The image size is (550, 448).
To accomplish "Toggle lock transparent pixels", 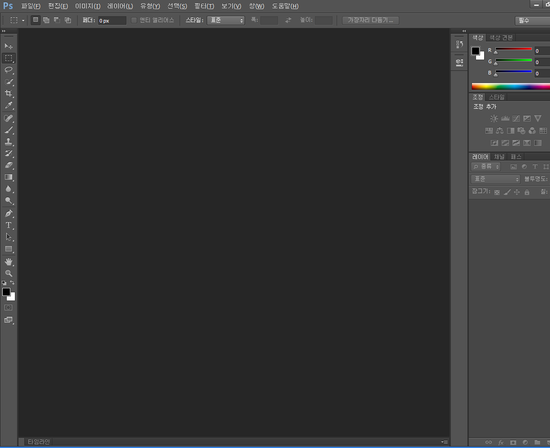I will [497, 192].
